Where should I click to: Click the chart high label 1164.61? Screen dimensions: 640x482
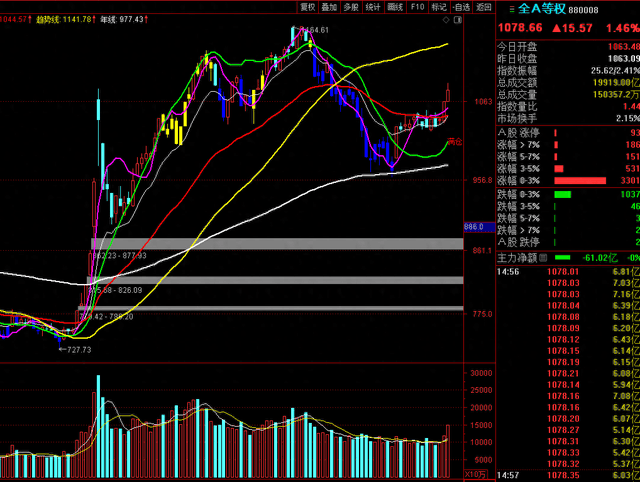tap(315, 30)
